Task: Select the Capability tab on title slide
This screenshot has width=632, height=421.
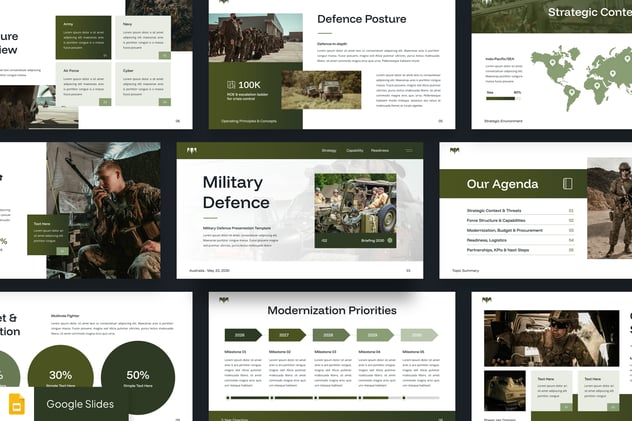Action: pos(355,150)
